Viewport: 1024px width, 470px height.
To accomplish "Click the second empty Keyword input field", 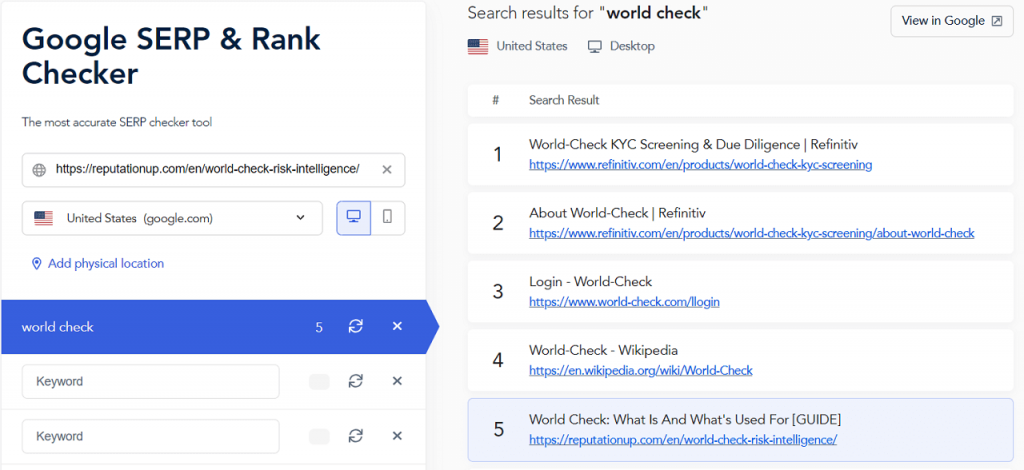I will point(151,436).
